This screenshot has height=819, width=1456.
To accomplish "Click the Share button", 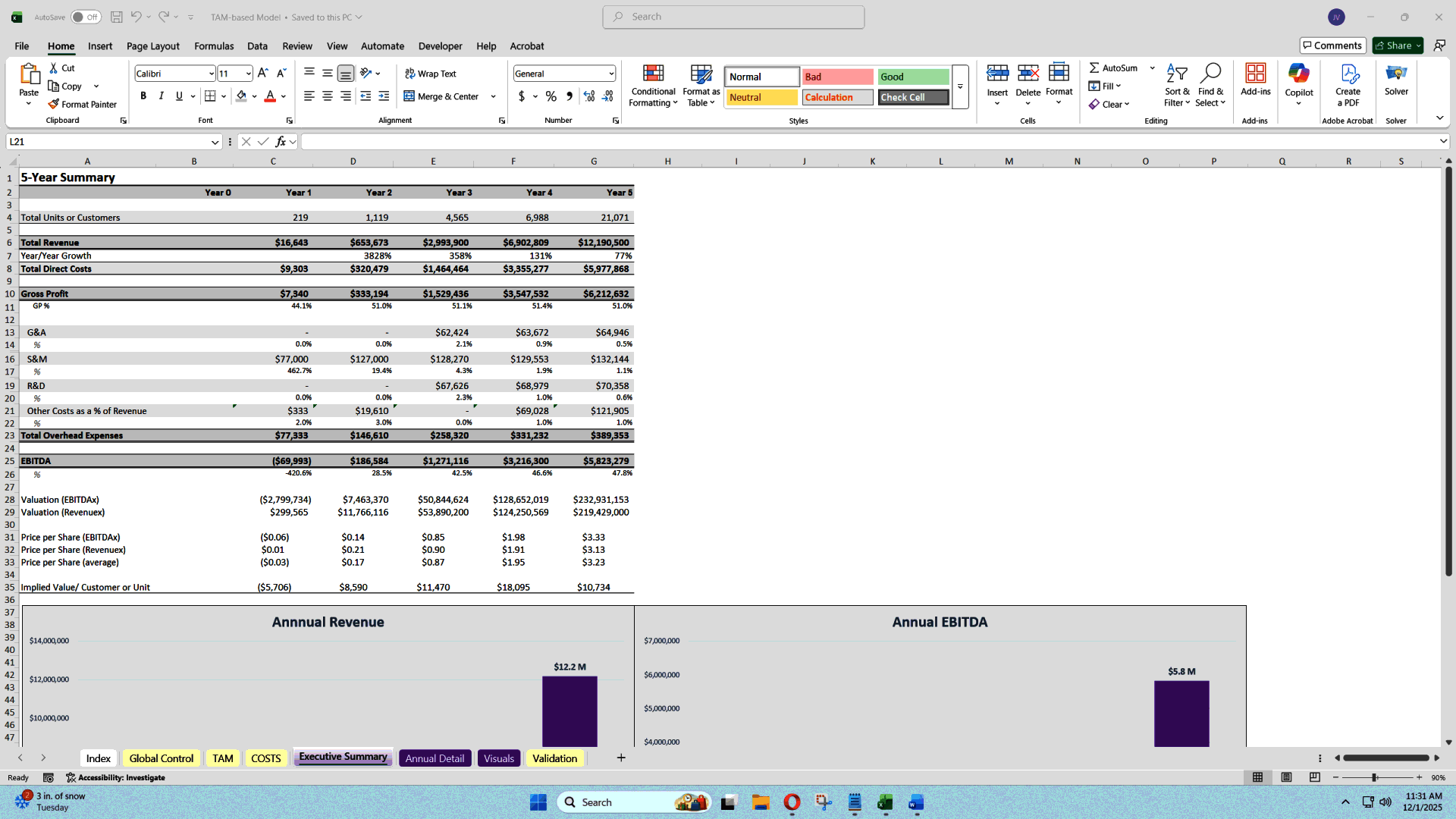I will (1395, 45).
